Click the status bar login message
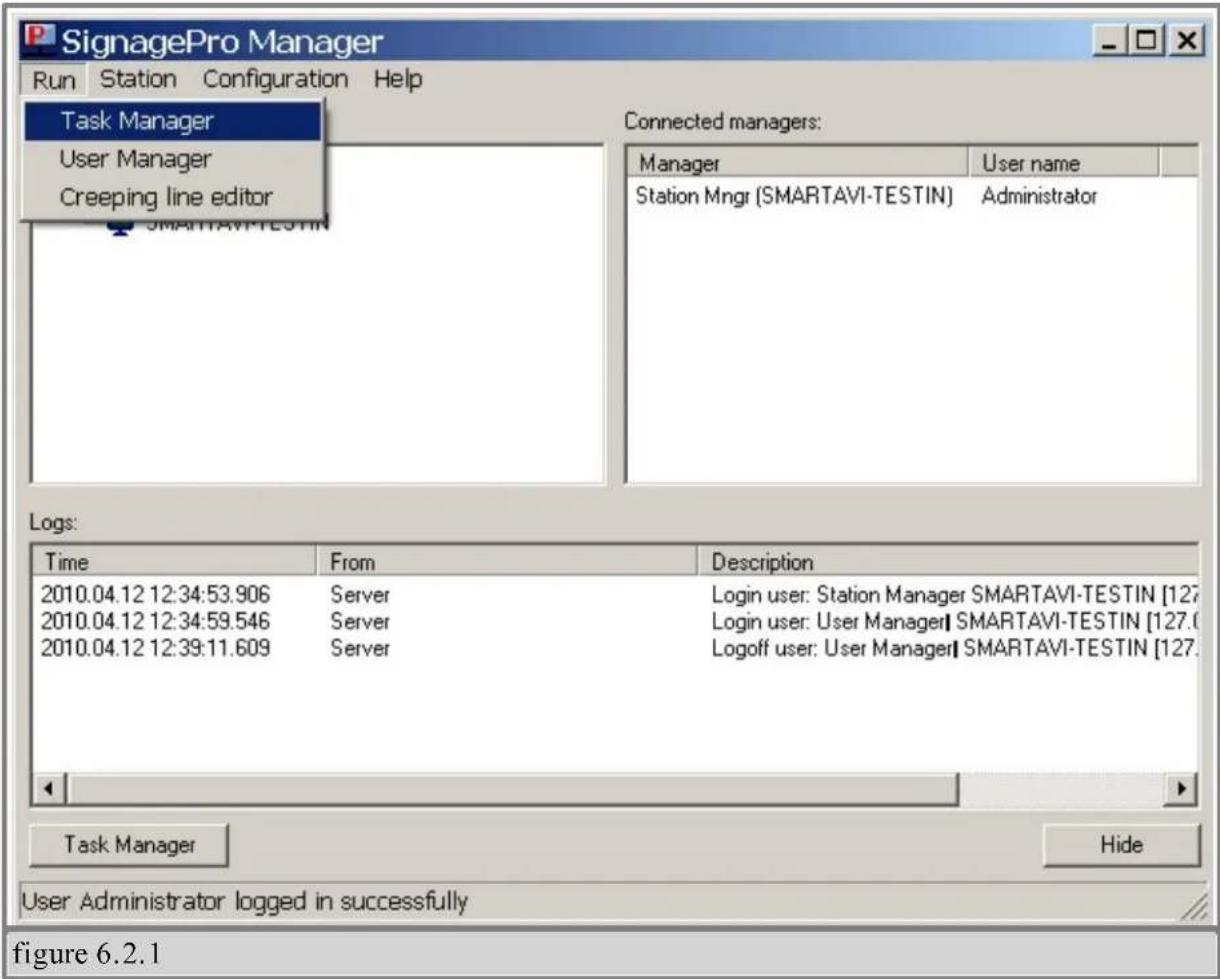The width and height of the screenshot is (1220, 979). [x=245, y=902]
